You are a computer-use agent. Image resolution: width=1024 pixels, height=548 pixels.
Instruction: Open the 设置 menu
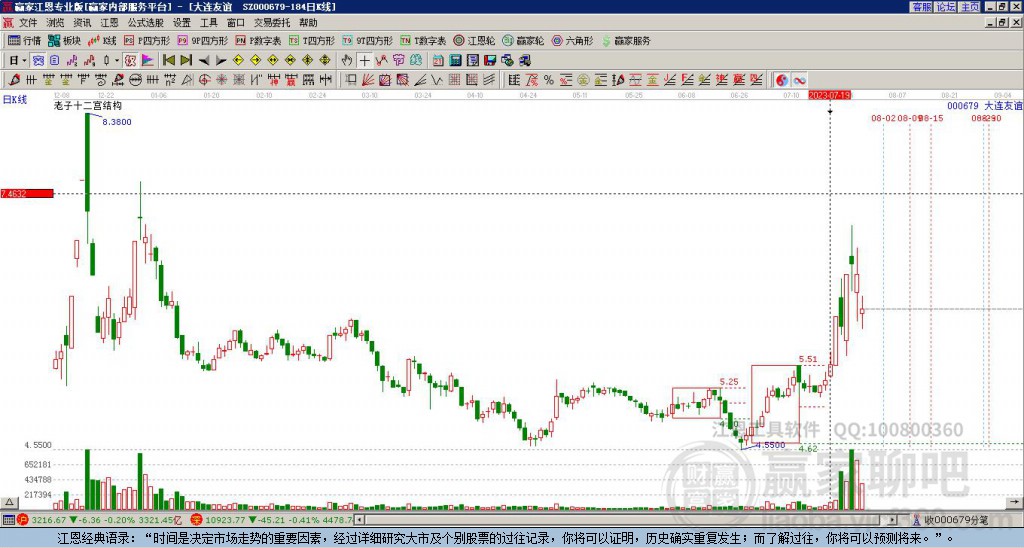tap(182, 23)
